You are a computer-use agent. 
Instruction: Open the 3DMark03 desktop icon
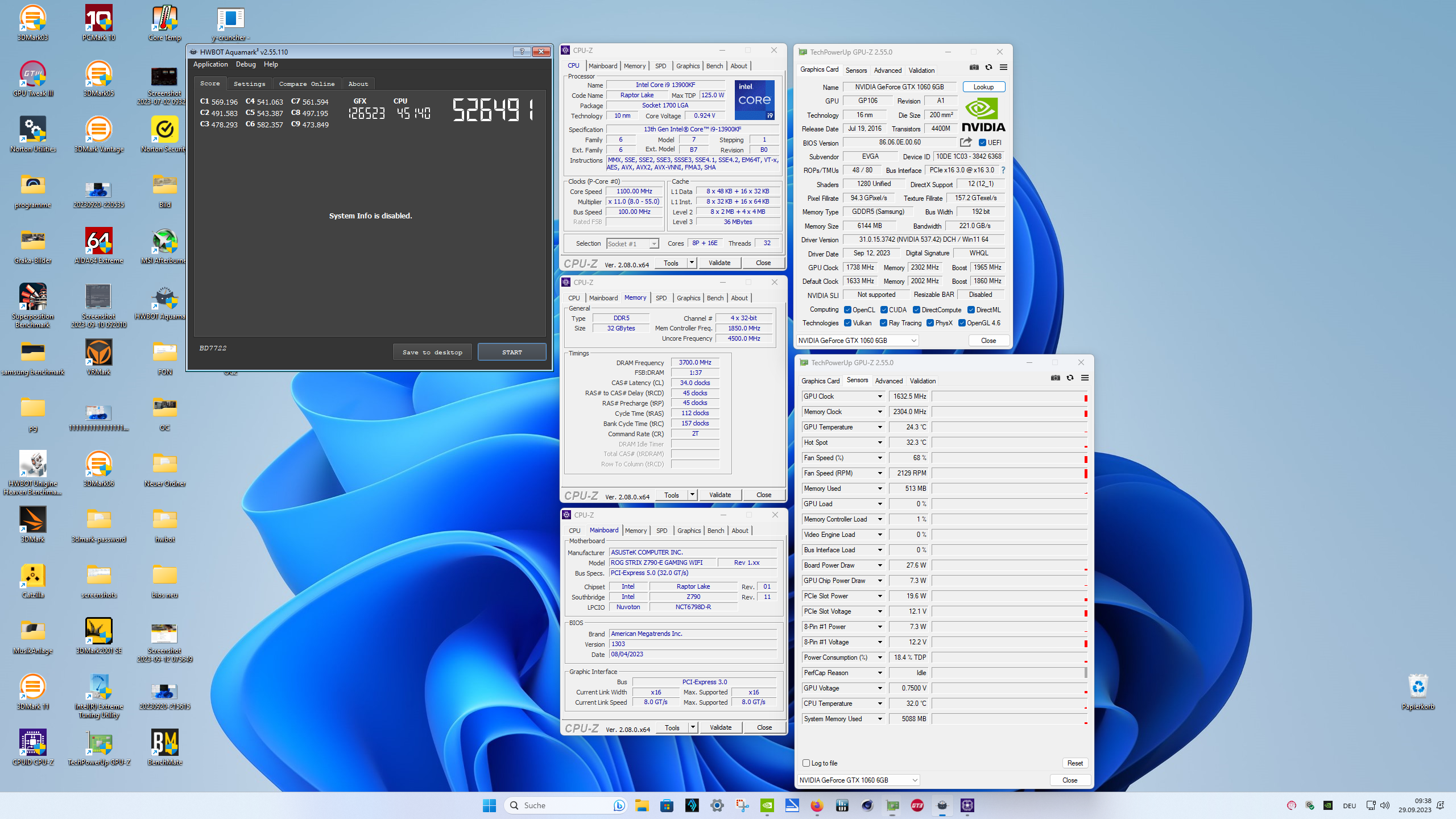point(33,23)
